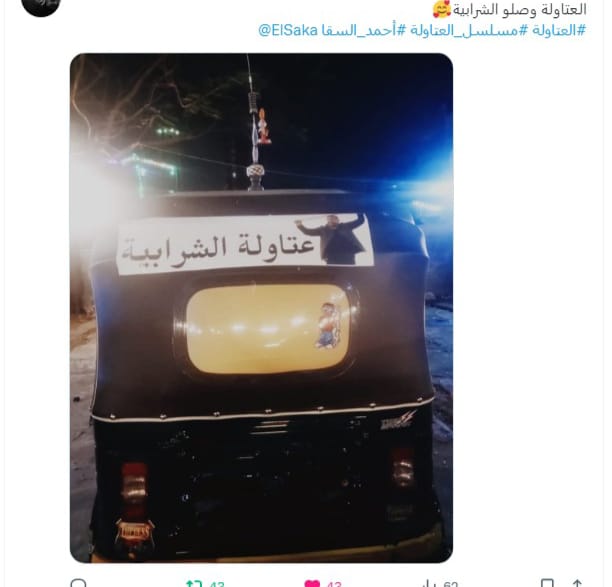Click the smiling hearts emoji in tweet
Screen dimensions: 612x587
[441, 9]
